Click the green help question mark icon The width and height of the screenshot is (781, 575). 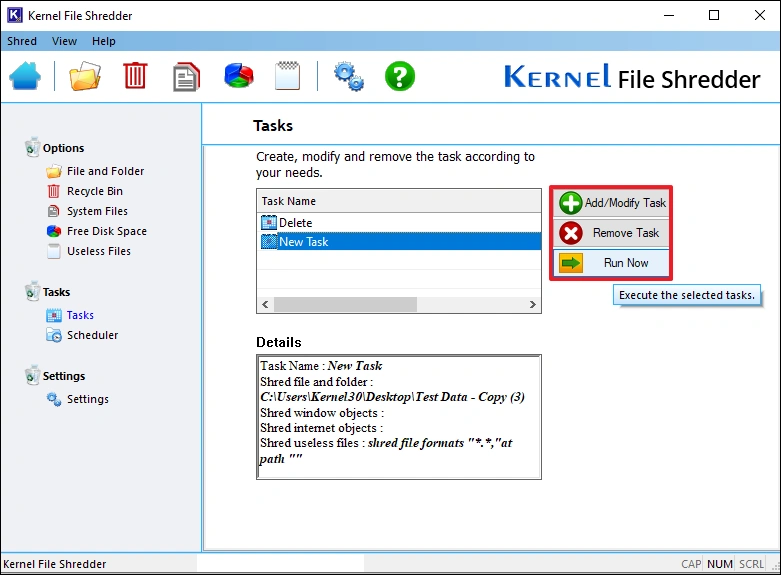point(400,76)
